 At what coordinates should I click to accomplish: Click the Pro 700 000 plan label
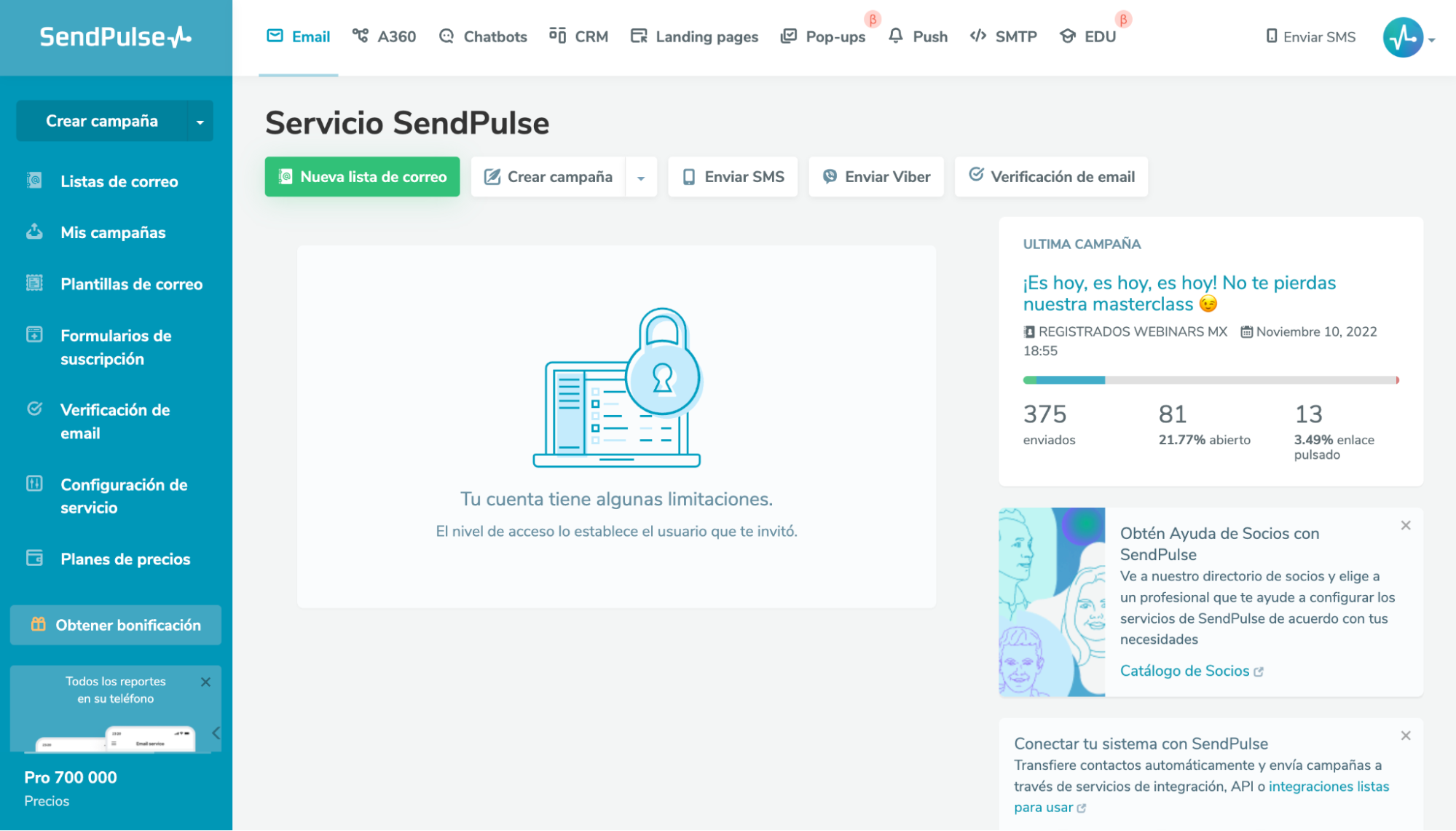[x=71, y=777]
